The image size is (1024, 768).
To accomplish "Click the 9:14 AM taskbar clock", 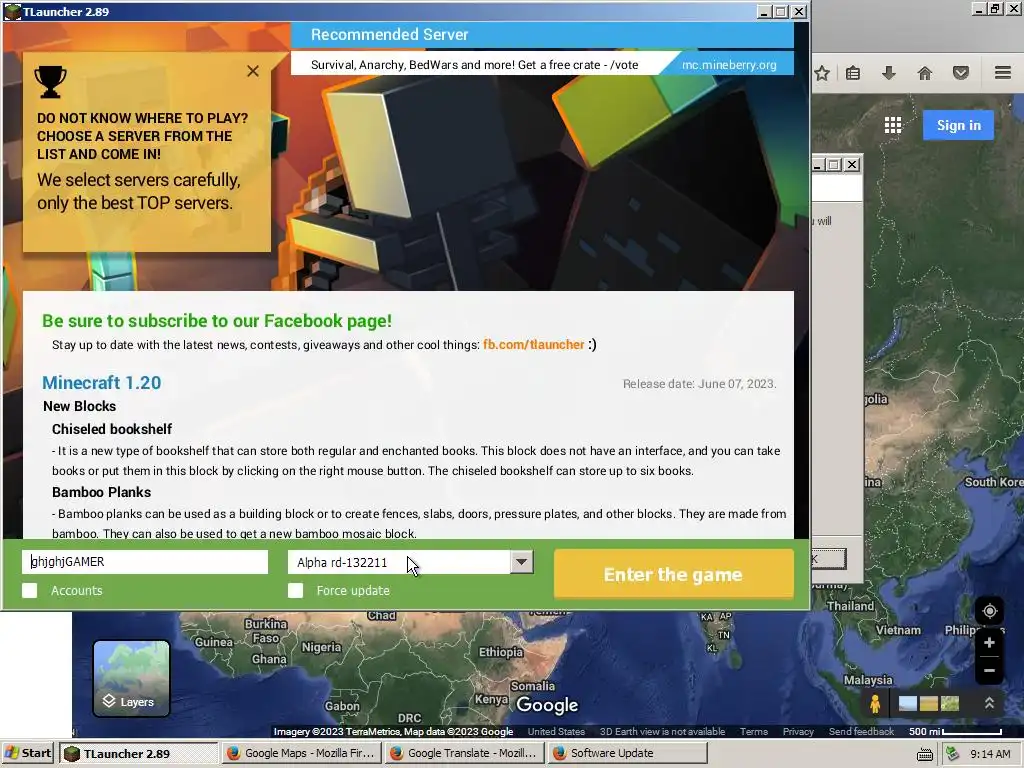I will click(990, 754).
